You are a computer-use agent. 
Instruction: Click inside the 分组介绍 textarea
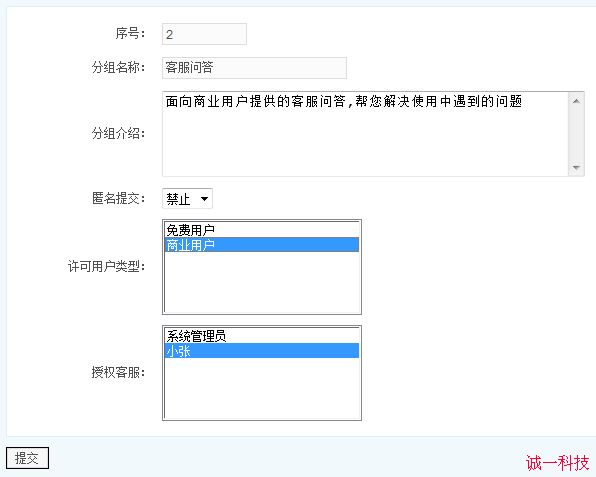pyautogui.click(x=365, y=134)
